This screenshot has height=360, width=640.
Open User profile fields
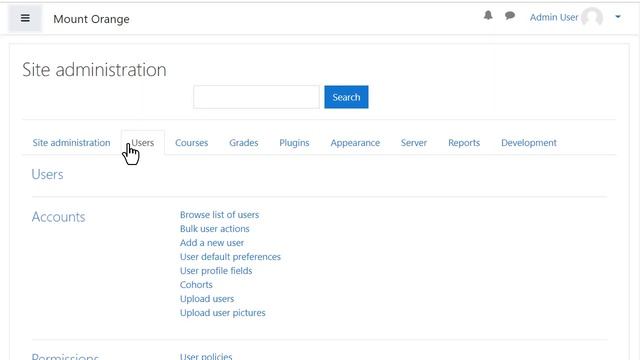(x=216, y=271)
